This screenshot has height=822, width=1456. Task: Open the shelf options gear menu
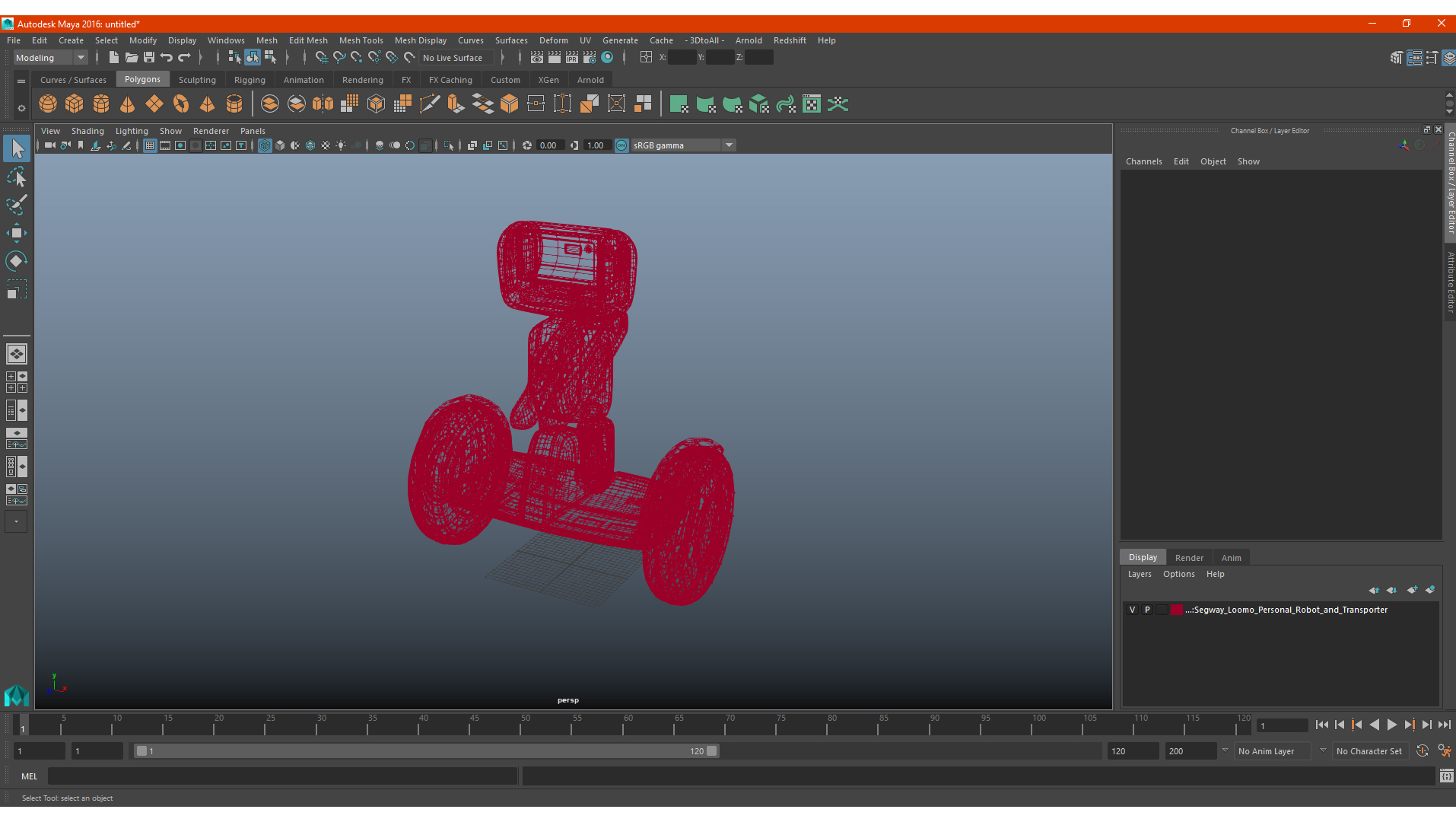21,108
